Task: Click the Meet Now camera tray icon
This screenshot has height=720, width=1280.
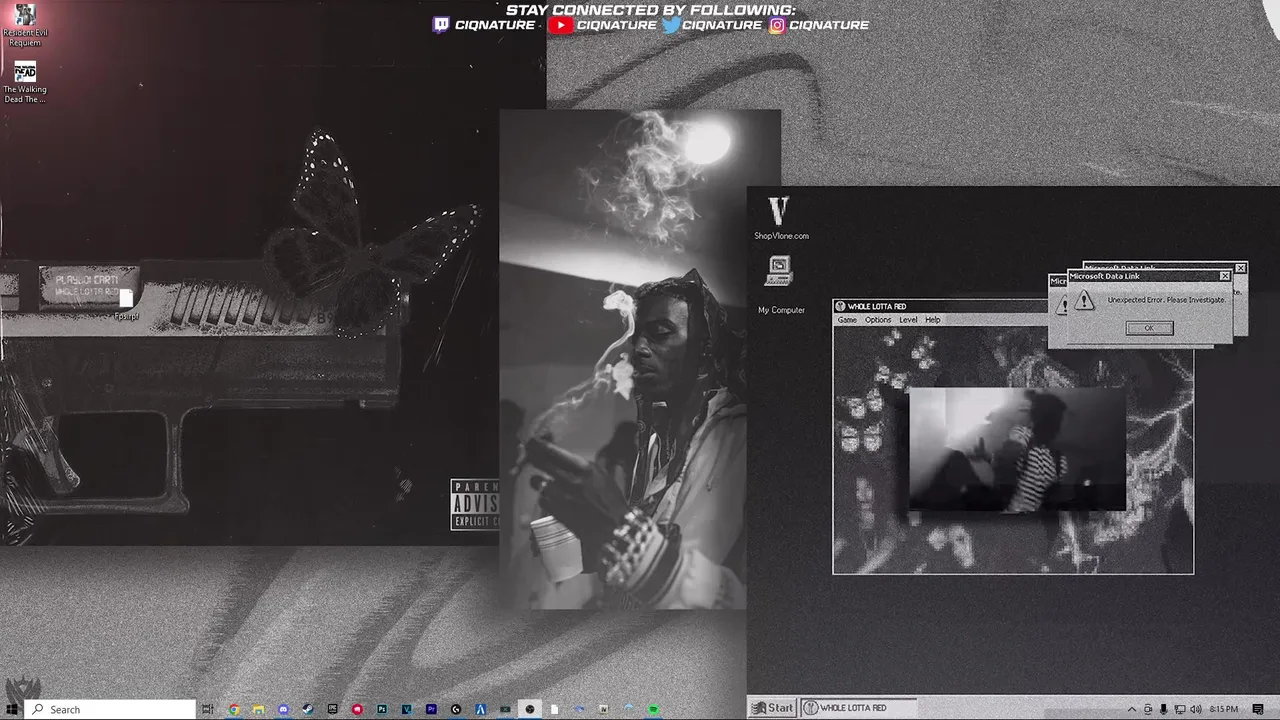Action: pos(1148,709)
